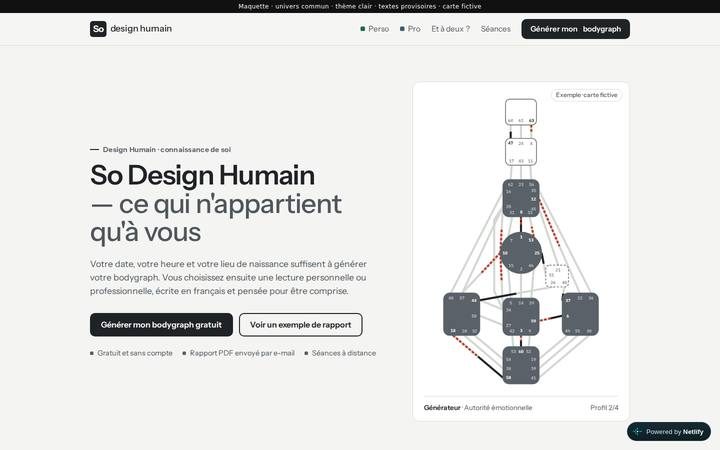This screenshot has width=720, height=450.
Task: Click "Générateur" label under bodygraph
Action: coord(442,407)
